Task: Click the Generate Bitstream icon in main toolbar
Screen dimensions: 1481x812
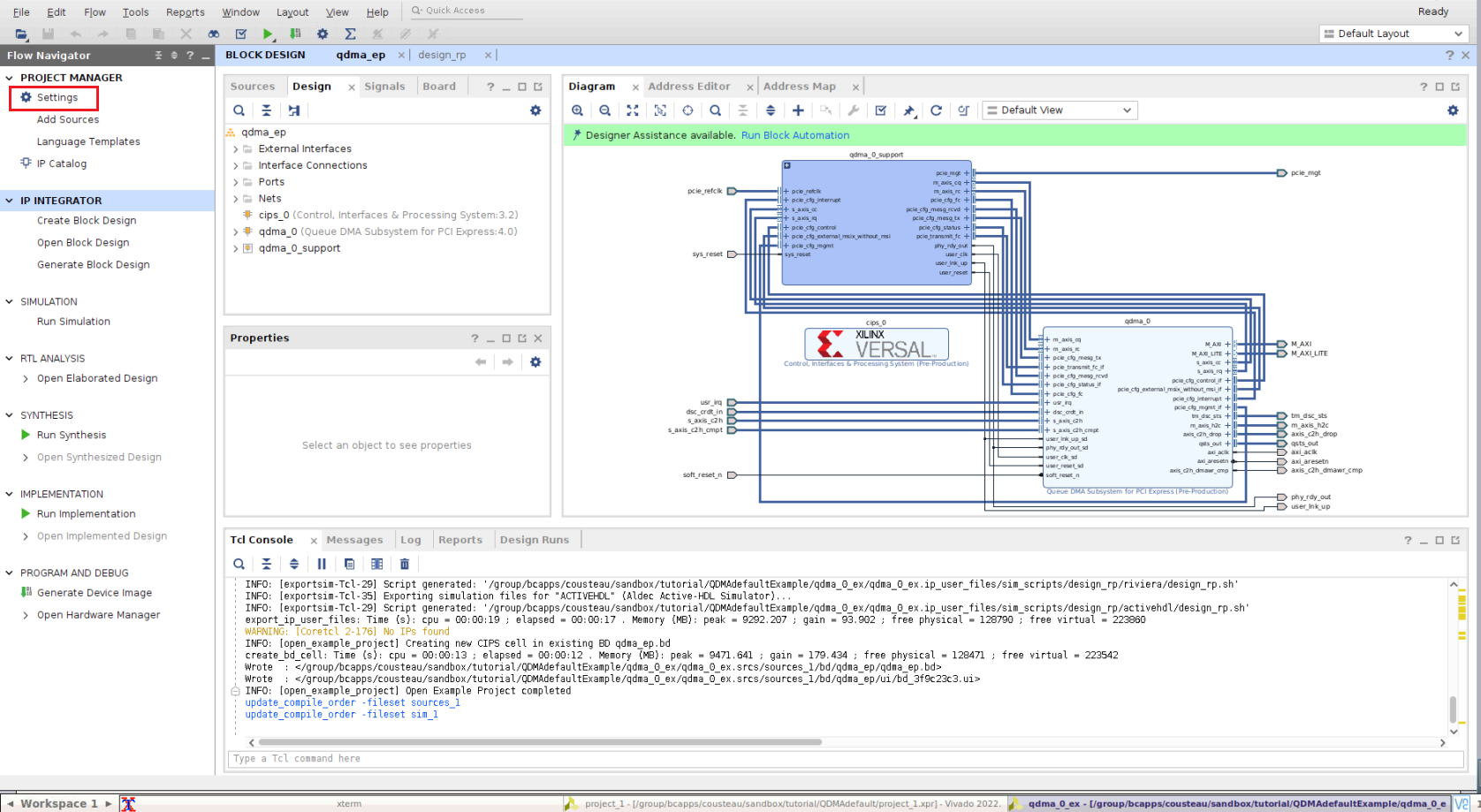Action: click(295, 34)
